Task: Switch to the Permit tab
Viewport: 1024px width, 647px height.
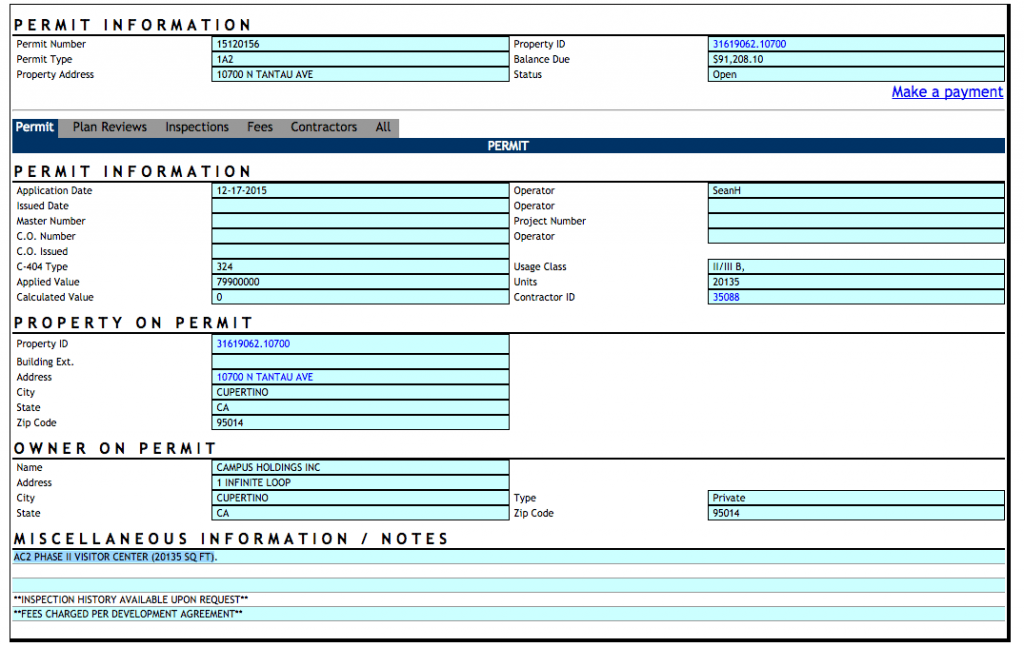Action: (35, 127)
